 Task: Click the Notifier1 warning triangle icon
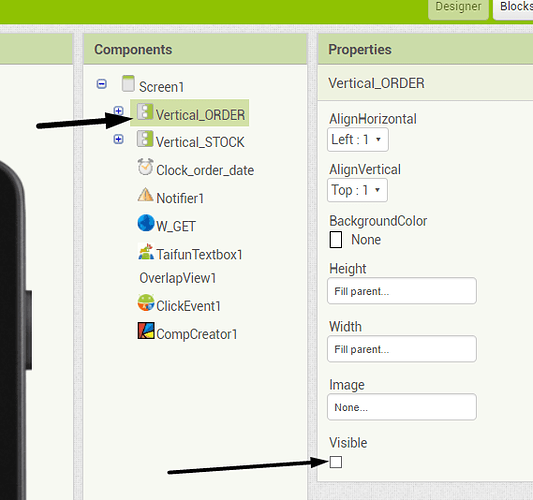(x=145, y=194)
